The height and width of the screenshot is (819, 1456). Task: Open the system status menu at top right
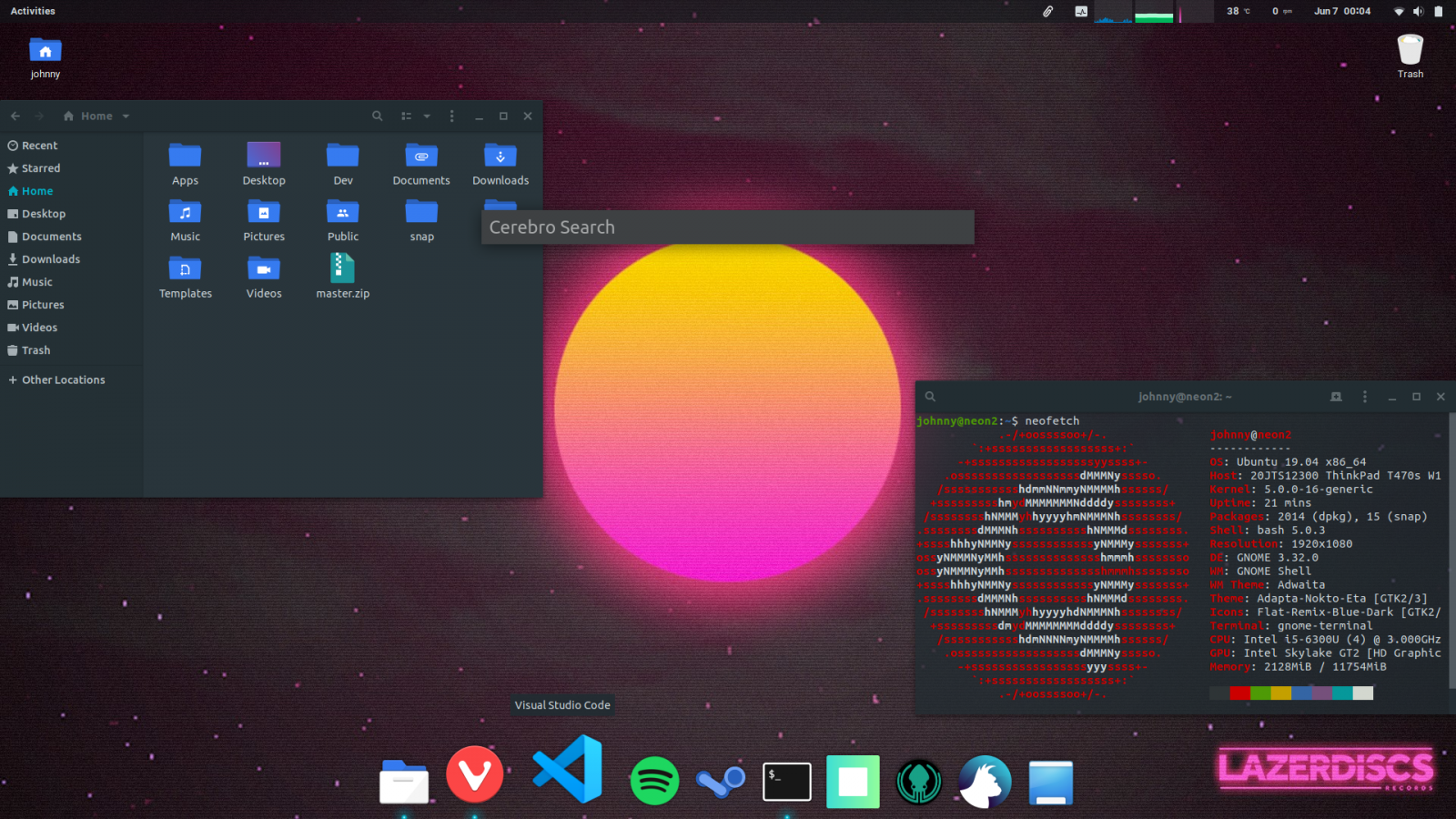tap(1417, 11)
